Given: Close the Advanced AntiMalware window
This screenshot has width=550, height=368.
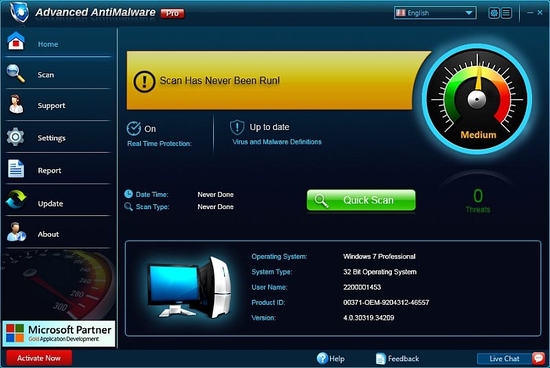Looking at the screenshot, I should (x=540, y=12).
